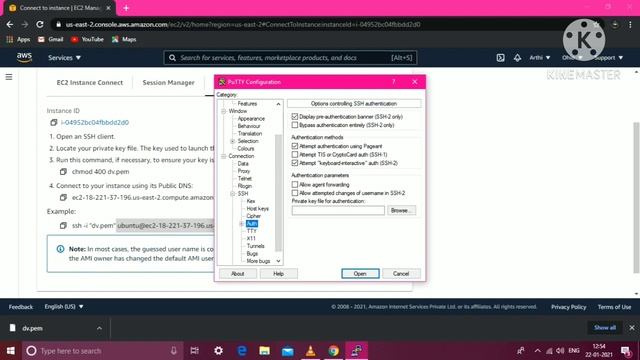Click the AWS services search box

pyautogui.click(x=291, y=58)
